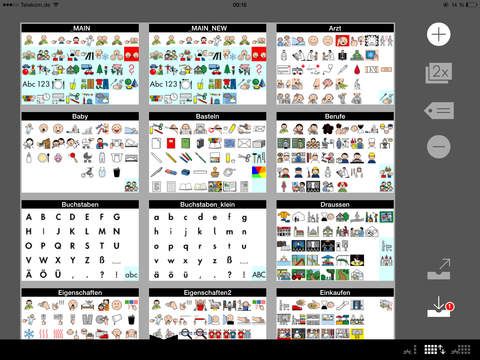Delete the board with the minus circle button
480x360 pixels.
coord(439,146)
